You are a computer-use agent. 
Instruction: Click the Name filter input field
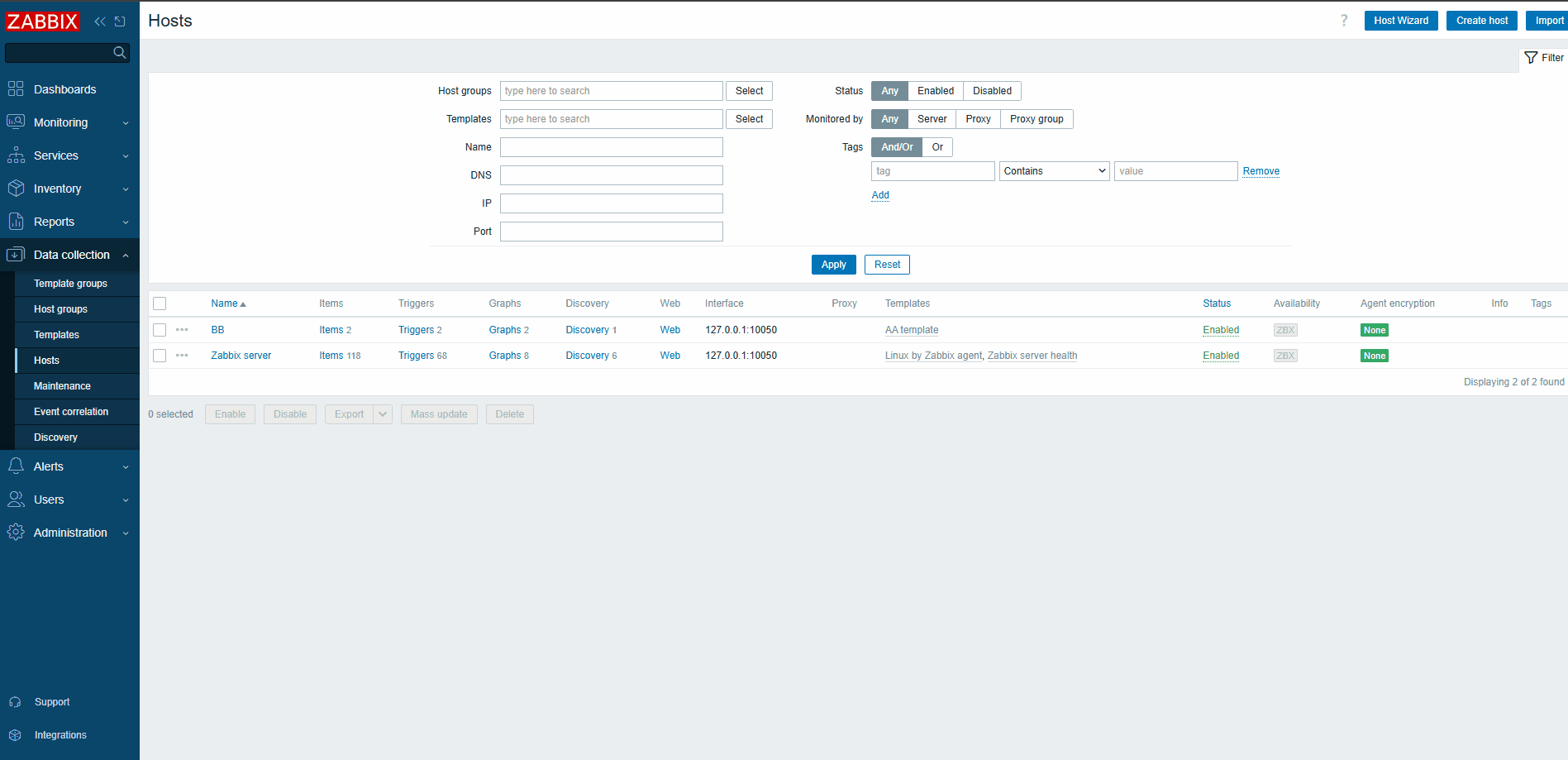click(611, 147)
